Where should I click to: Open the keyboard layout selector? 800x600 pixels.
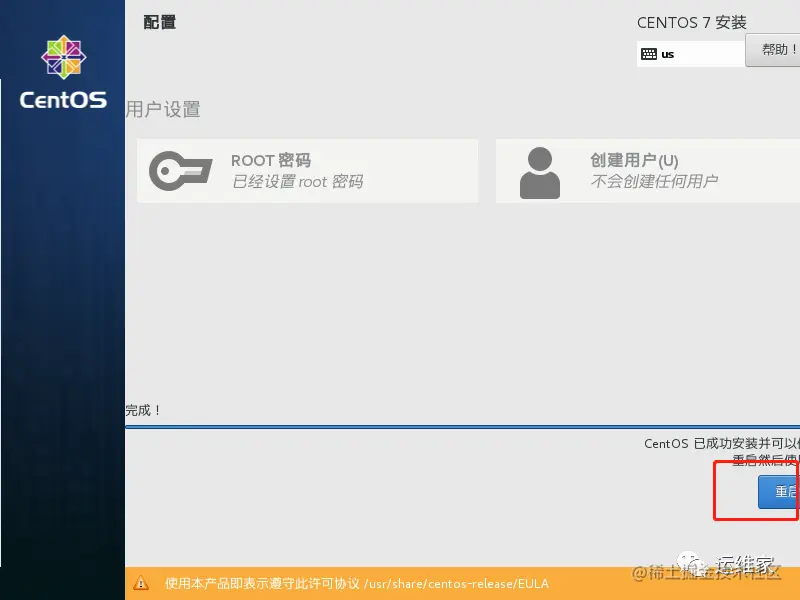(690, 53)
